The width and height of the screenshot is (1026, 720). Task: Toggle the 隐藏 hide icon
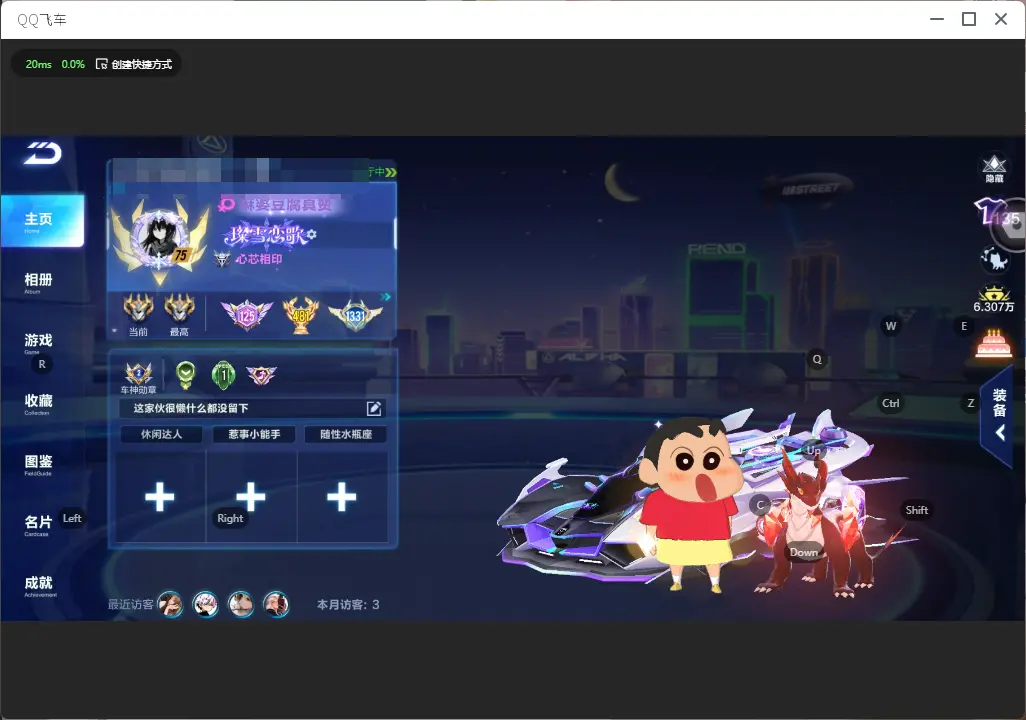(994, 169)
